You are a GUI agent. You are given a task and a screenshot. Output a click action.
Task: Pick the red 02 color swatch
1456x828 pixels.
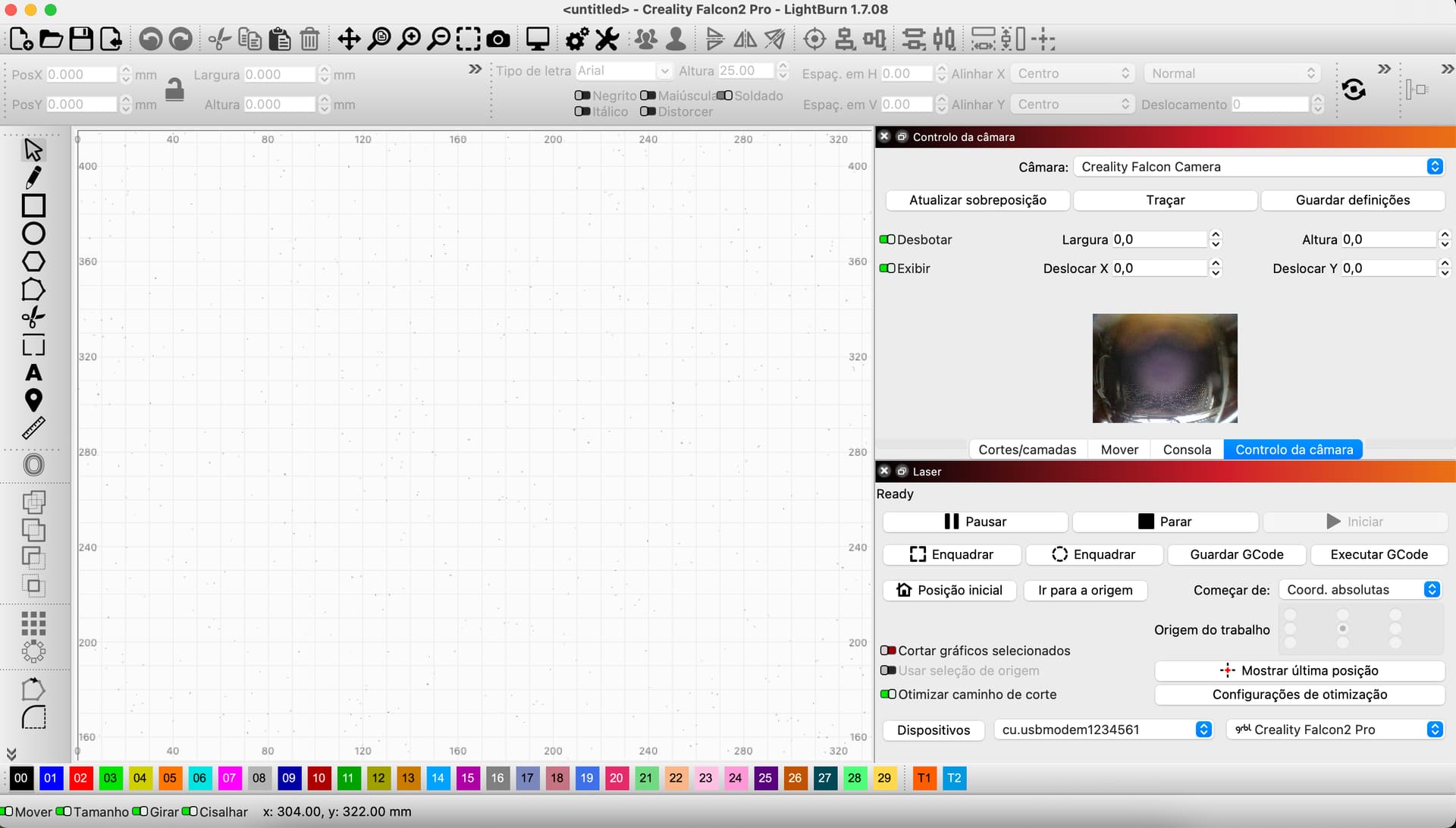[x=80, y=778]
